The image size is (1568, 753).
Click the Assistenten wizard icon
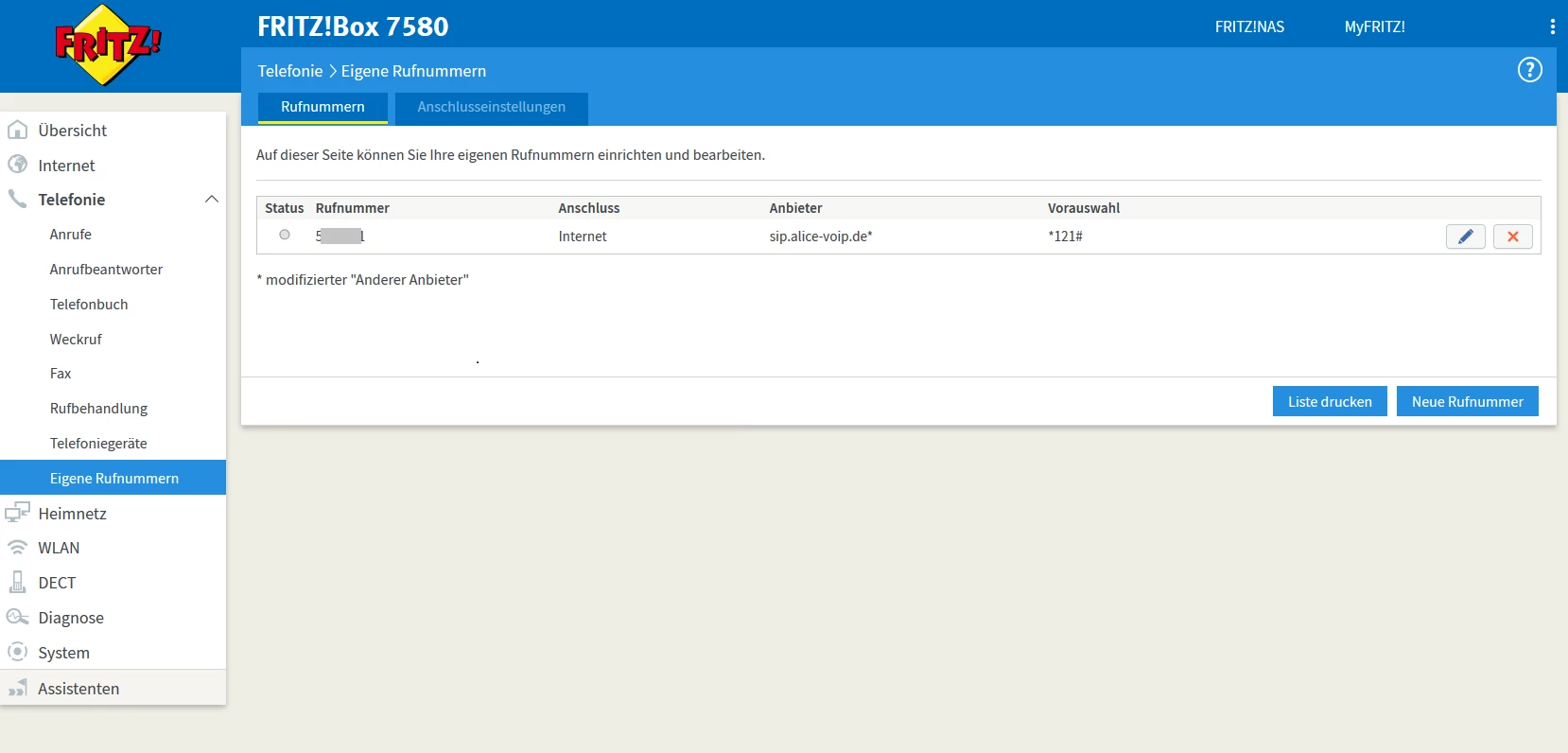17,688
